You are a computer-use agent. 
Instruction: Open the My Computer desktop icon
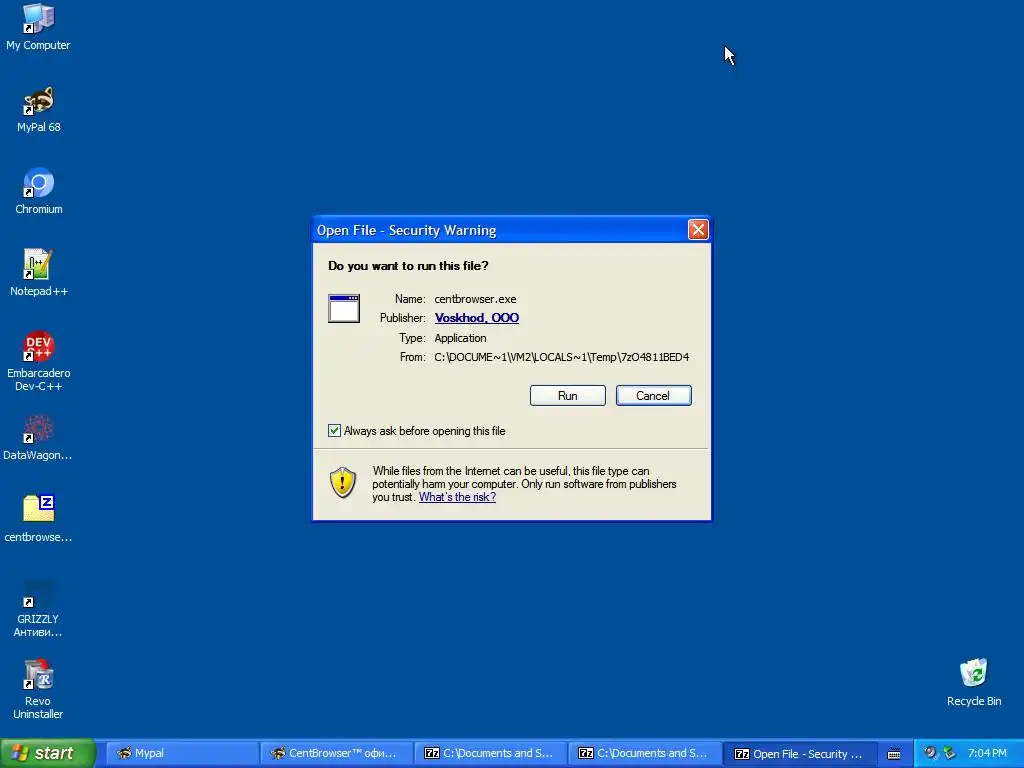pos(38,27)
